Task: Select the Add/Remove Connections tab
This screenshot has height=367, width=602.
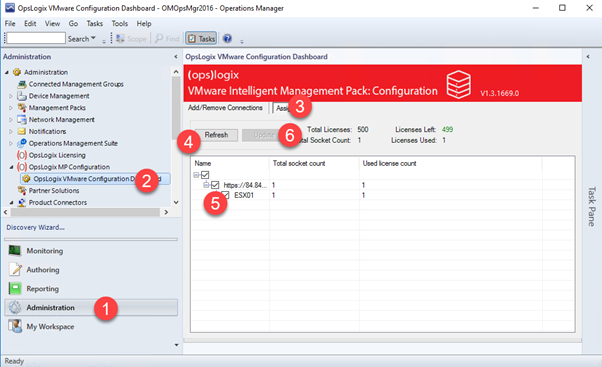Action: pos(225,108)
